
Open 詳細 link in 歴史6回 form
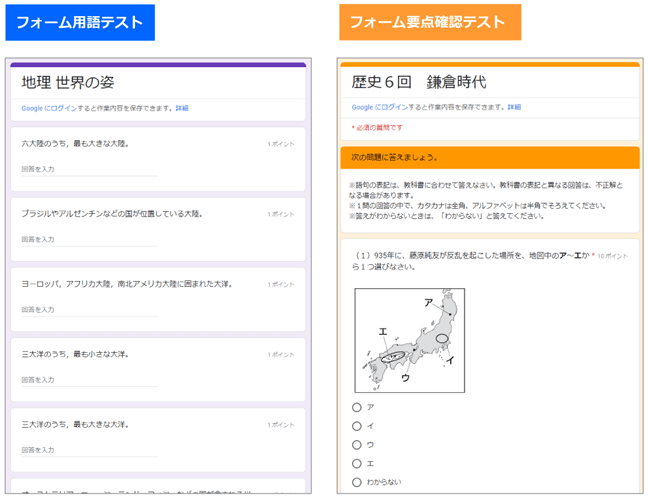click(514, 107)
